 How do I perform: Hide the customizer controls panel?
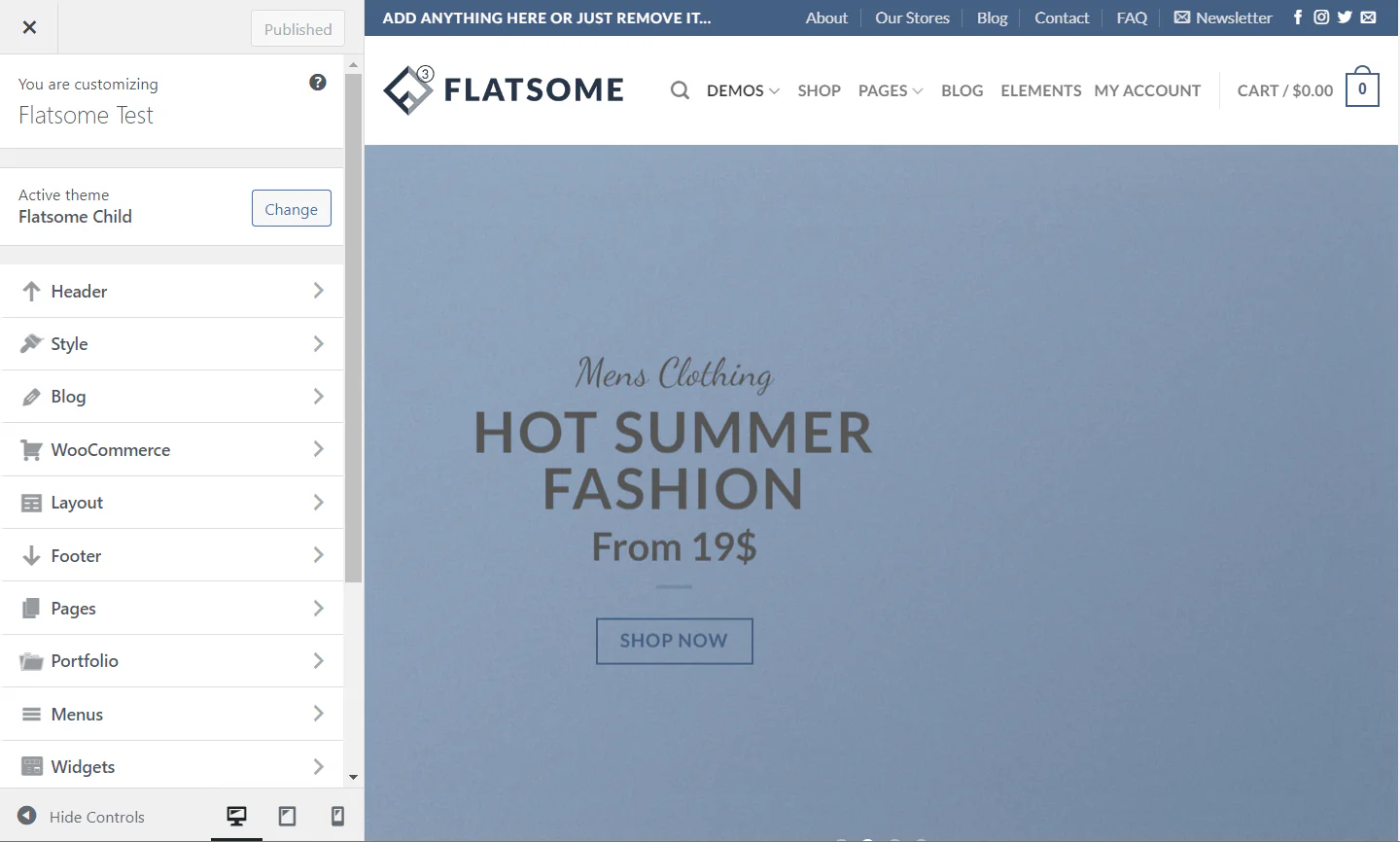click(83, 817)
